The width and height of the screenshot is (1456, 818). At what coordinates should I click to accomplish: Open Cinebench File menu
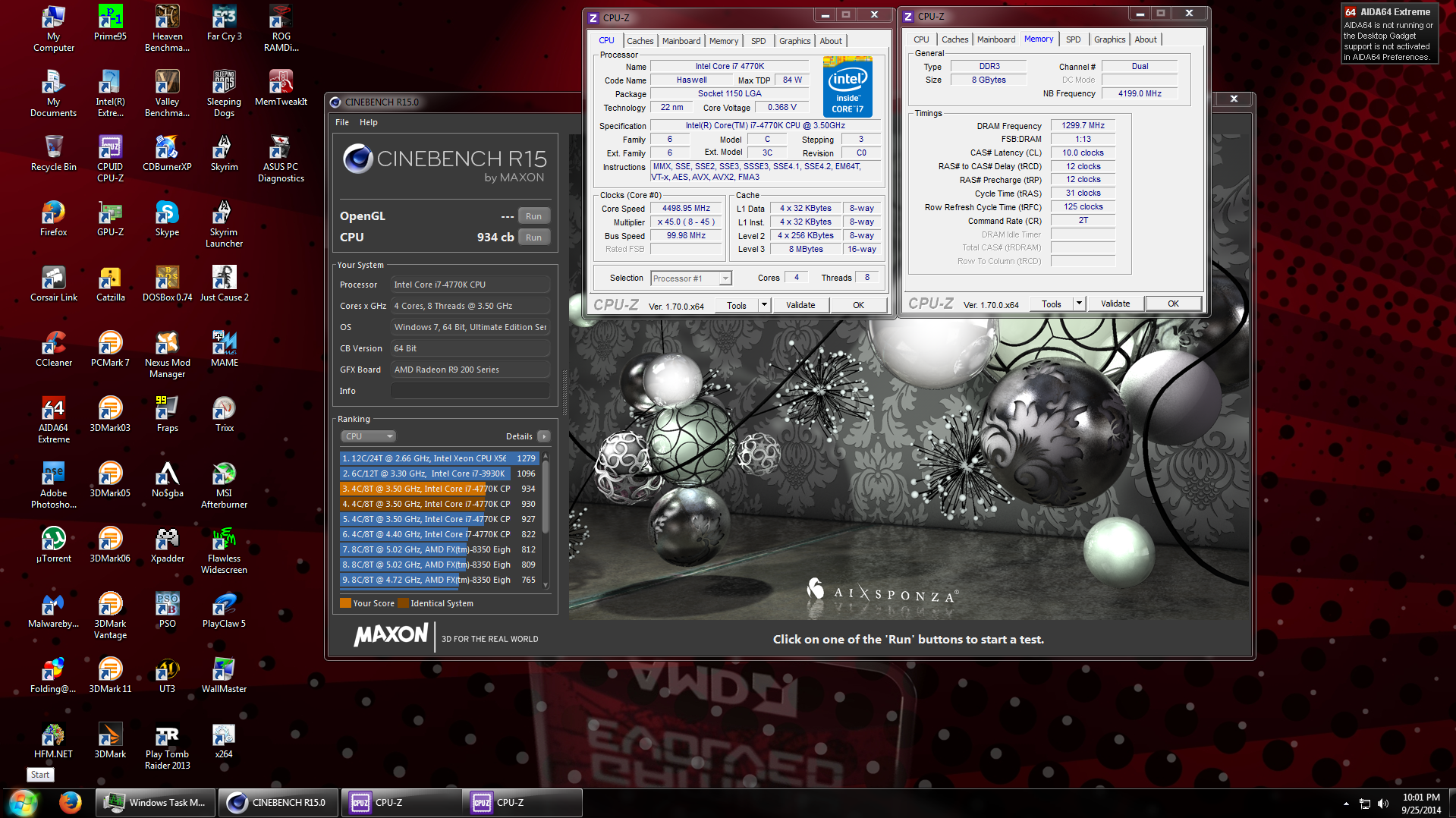342,122
